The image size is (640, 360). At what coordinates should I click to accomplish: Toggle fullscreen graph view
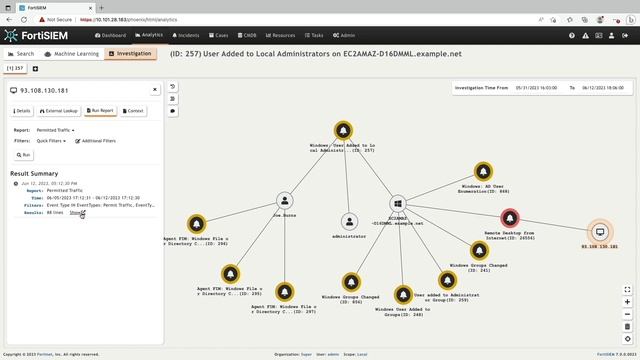pos(627,290)
